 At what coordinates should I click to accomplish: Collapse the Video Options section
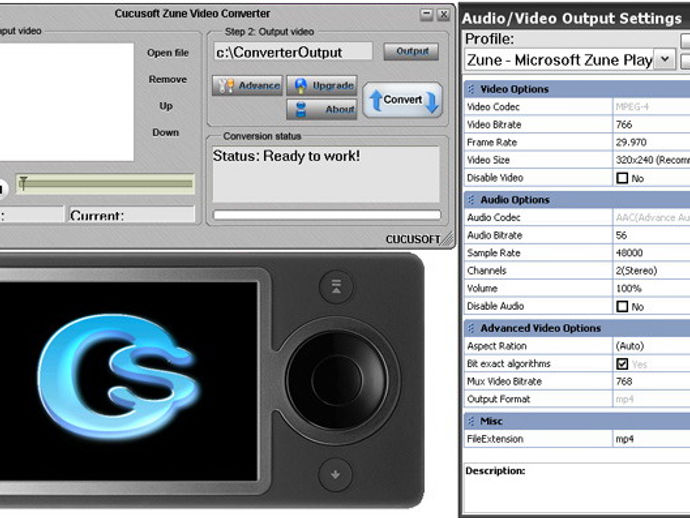471,89
